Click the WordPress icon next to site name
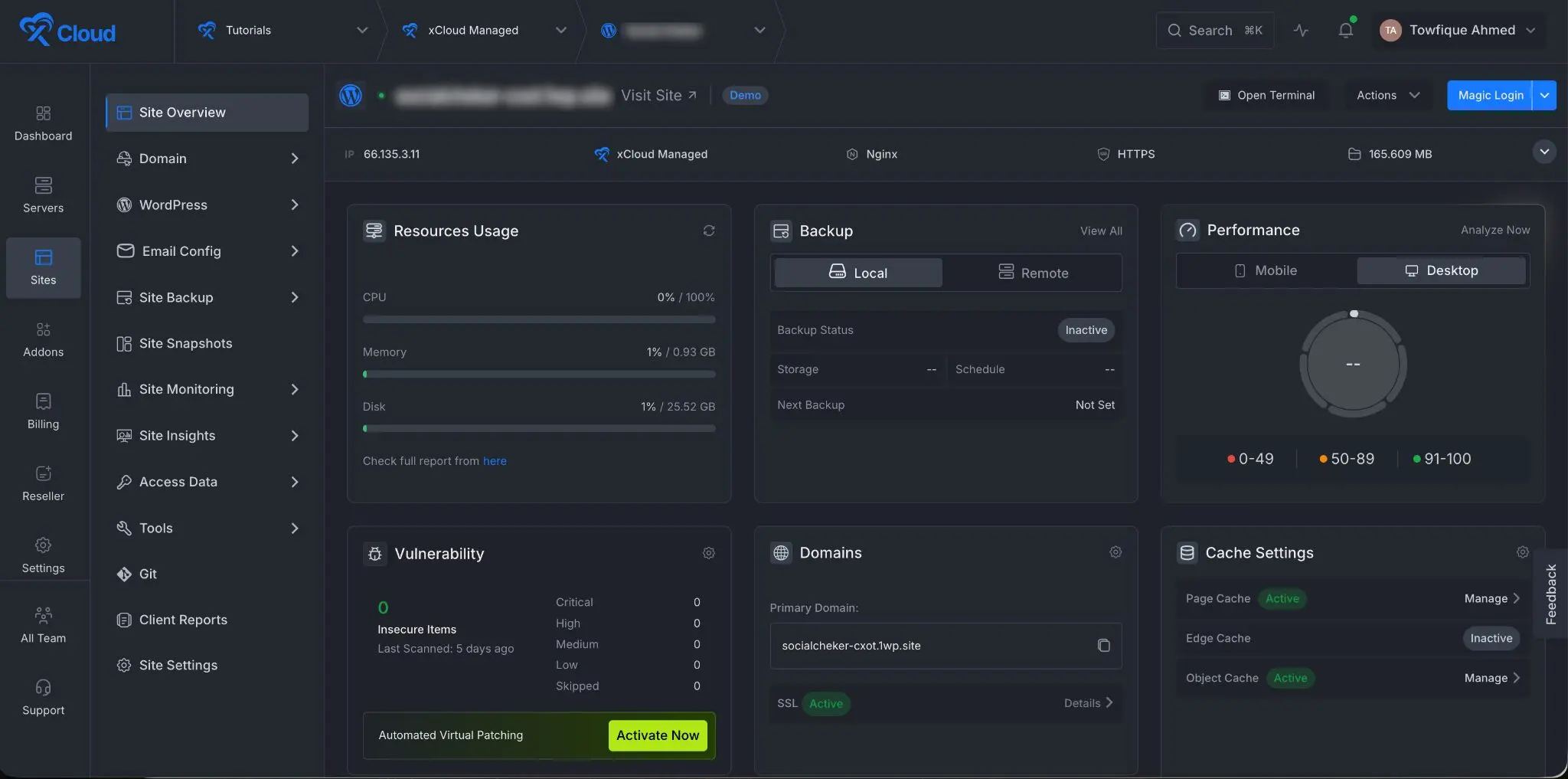Viewport: 1568px width, 779px height. (351, 95)
